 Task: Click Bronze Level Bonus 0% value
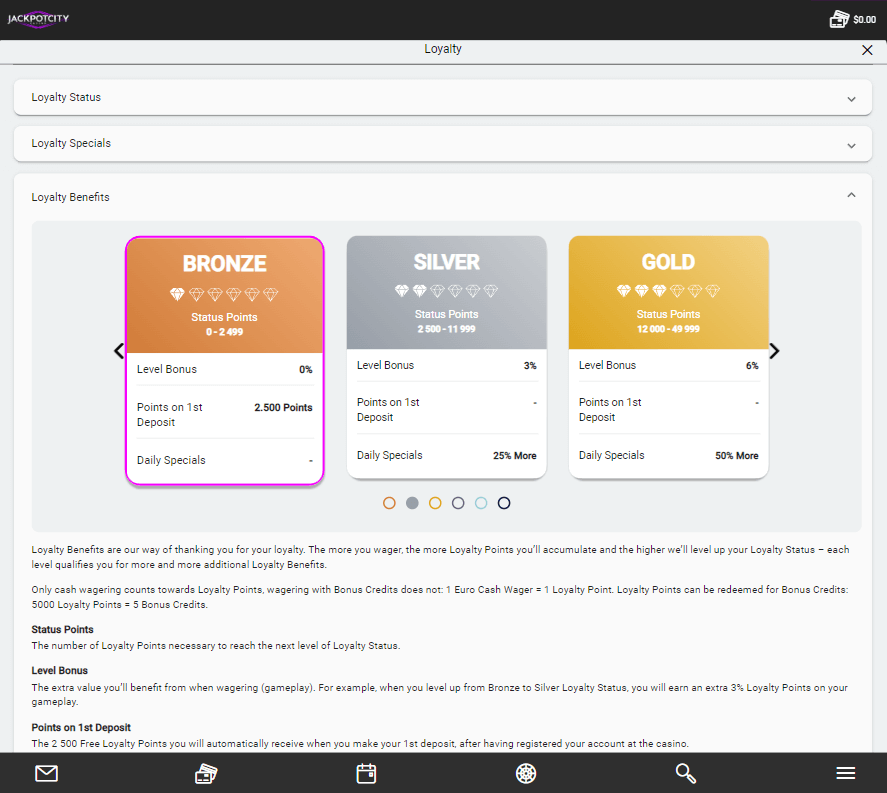305,369
